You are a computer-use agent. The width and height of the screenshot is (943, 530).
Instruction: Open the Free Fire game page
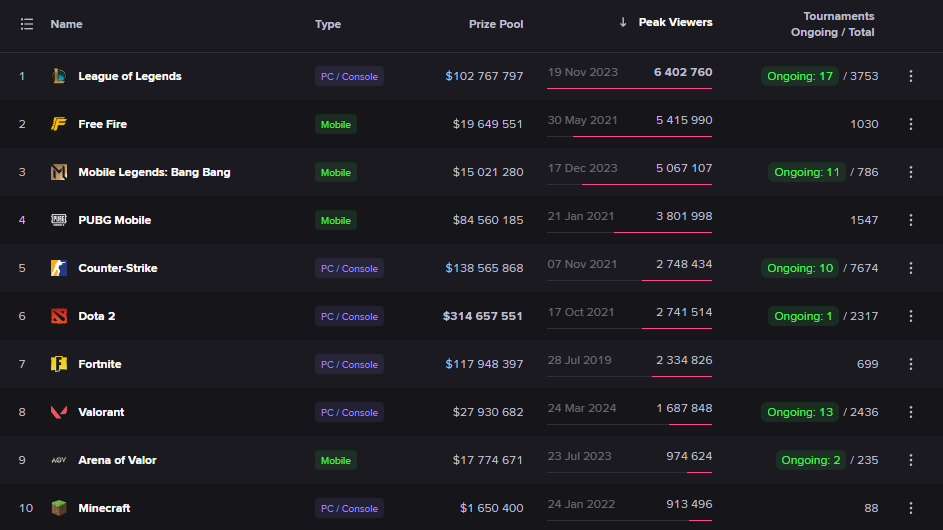pyautogui.click(x=102, y=124)
